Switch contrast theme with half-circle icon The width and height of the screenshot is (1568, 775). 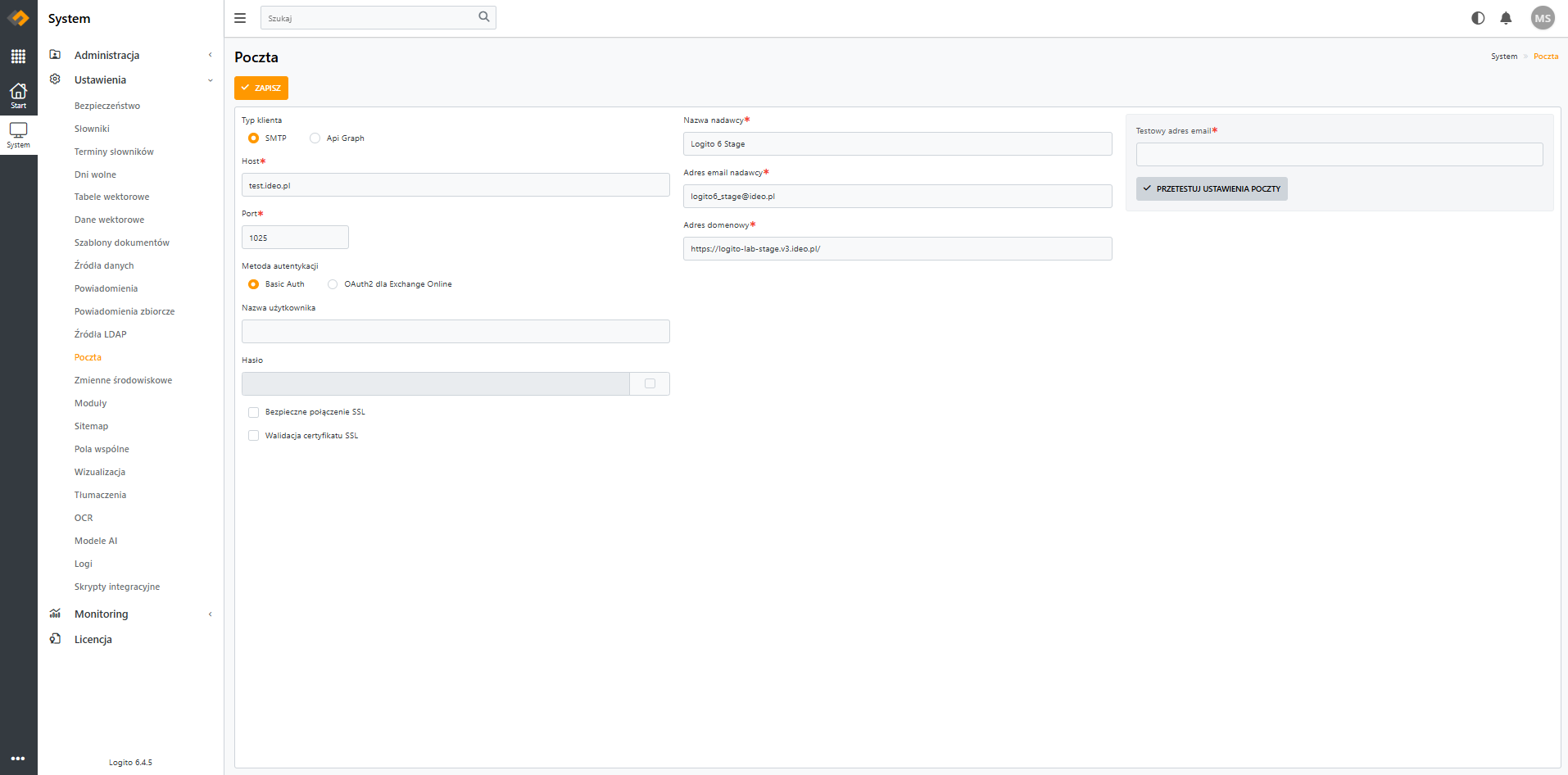1478,18
